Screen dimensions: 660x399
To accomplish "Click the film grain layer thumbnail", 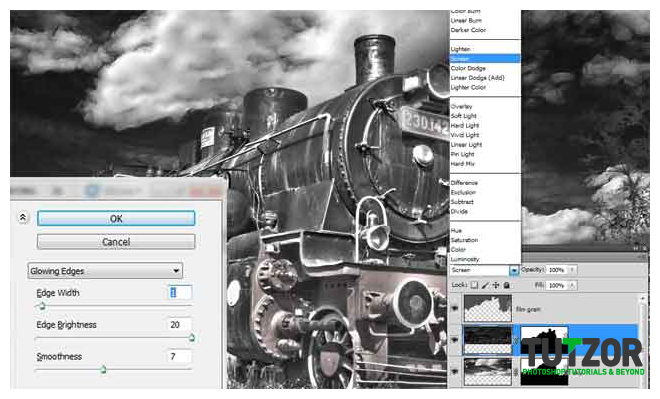I will [487, 309].
